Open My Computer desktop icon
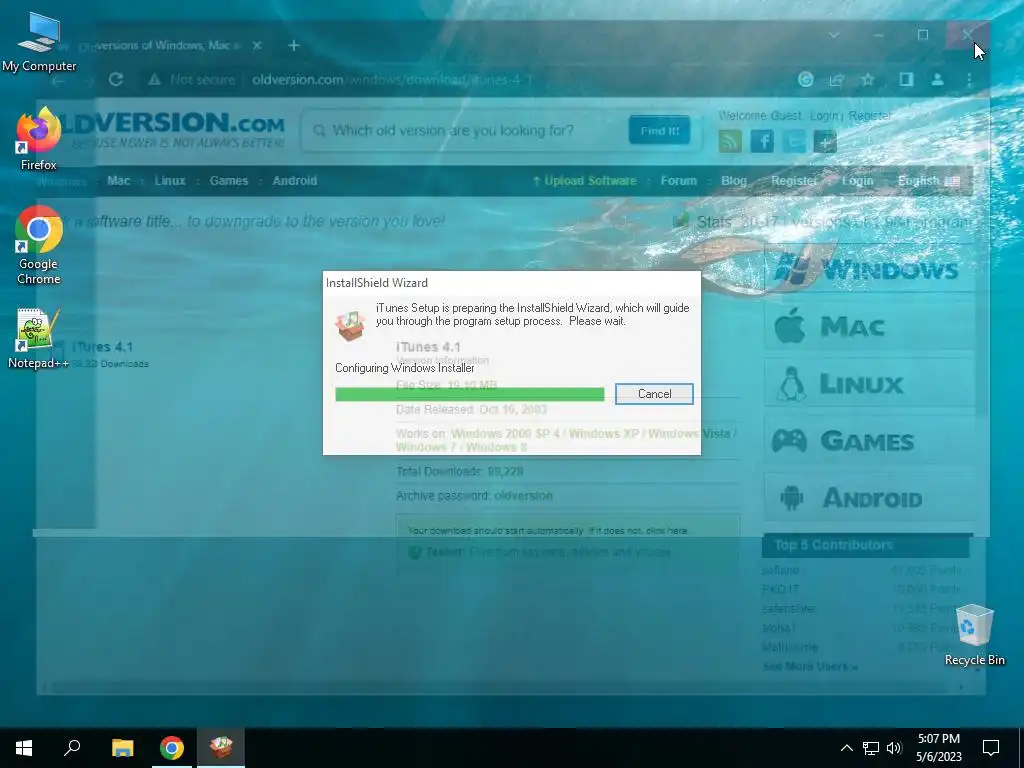The height and width of the screenshot is (768, 1024). tap(39, 43)
